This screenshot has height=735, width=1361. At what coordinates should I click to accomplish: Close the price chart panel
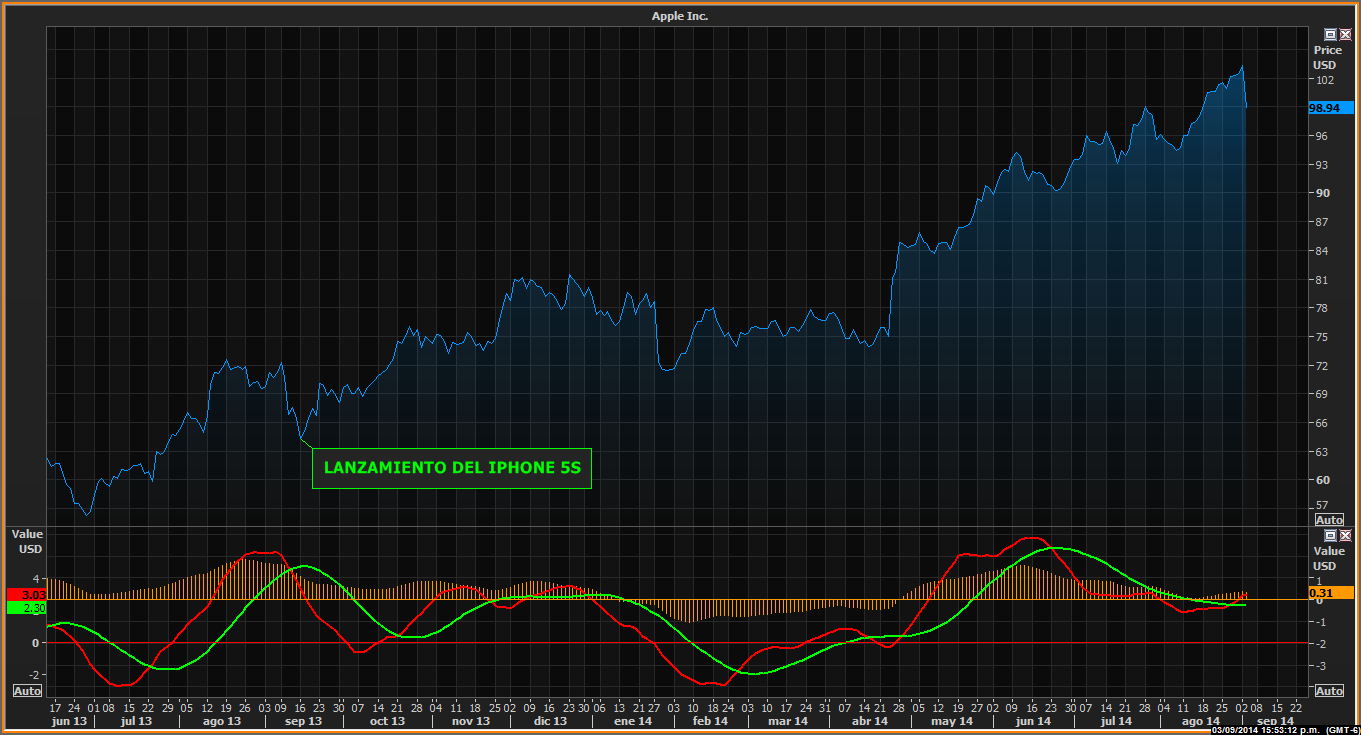coord(1345,34)
